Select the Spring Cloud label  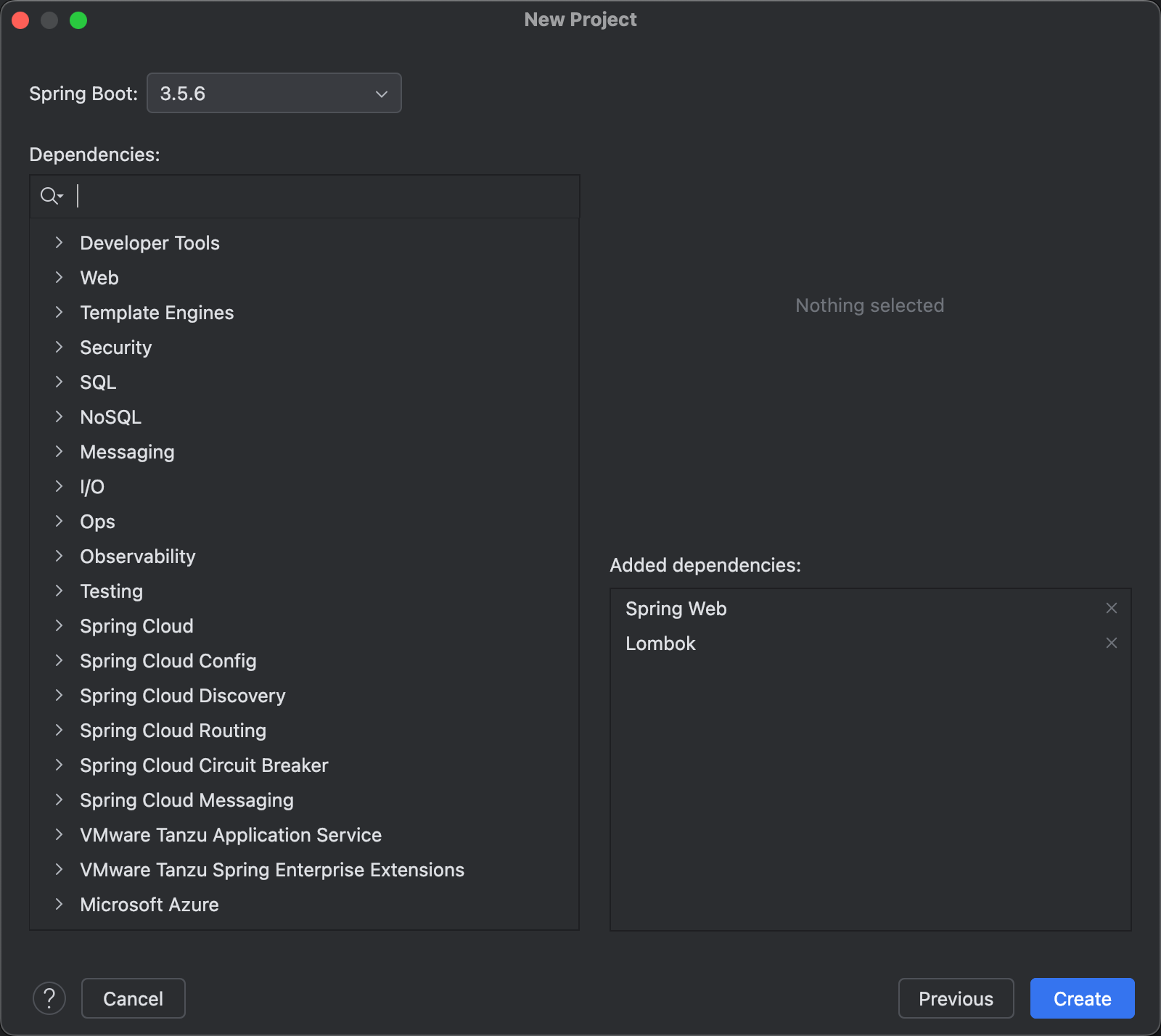[x=136, y=626]
